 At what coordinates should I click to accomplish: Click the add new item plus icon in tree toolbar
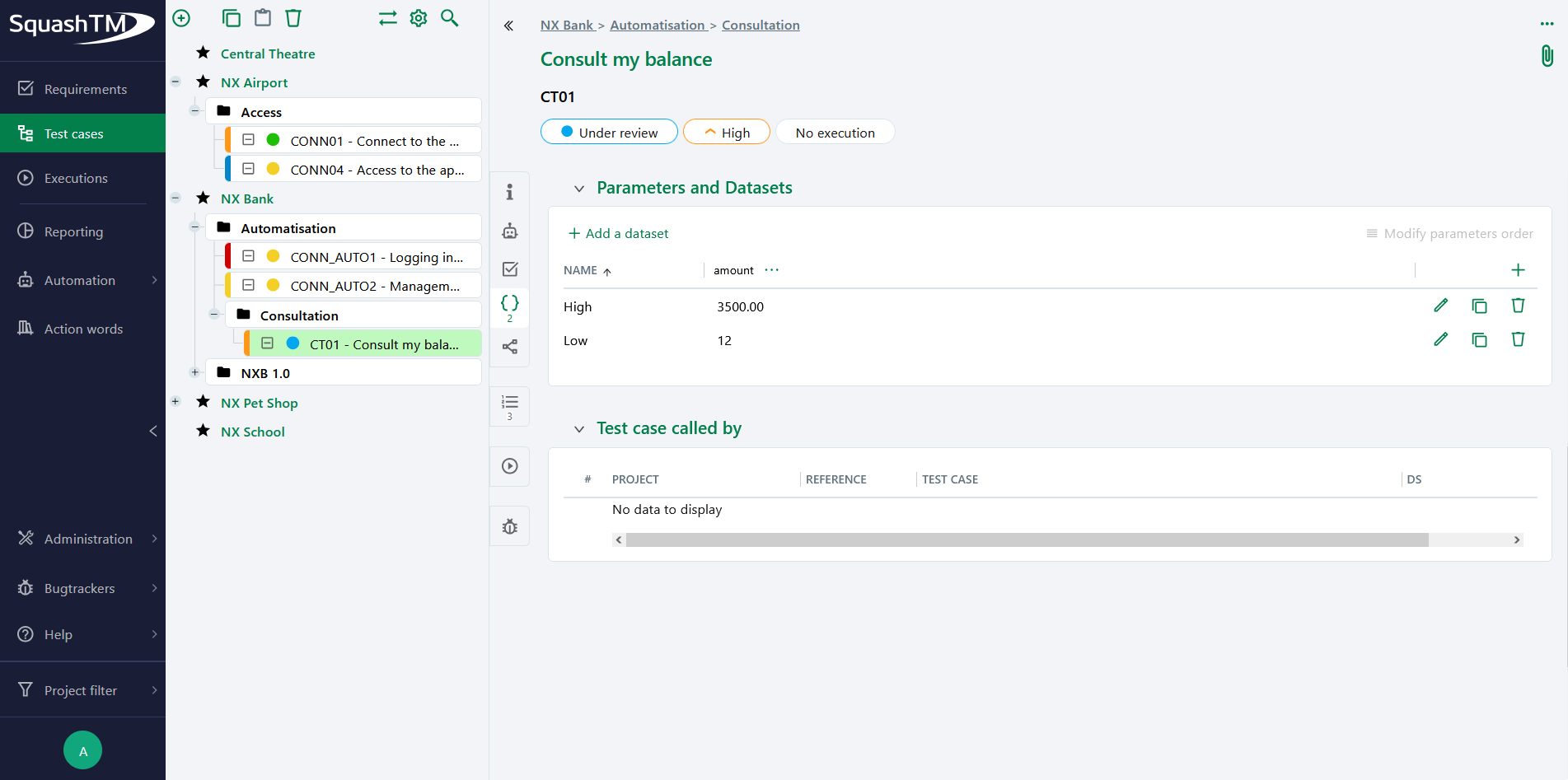coord(181,18)
